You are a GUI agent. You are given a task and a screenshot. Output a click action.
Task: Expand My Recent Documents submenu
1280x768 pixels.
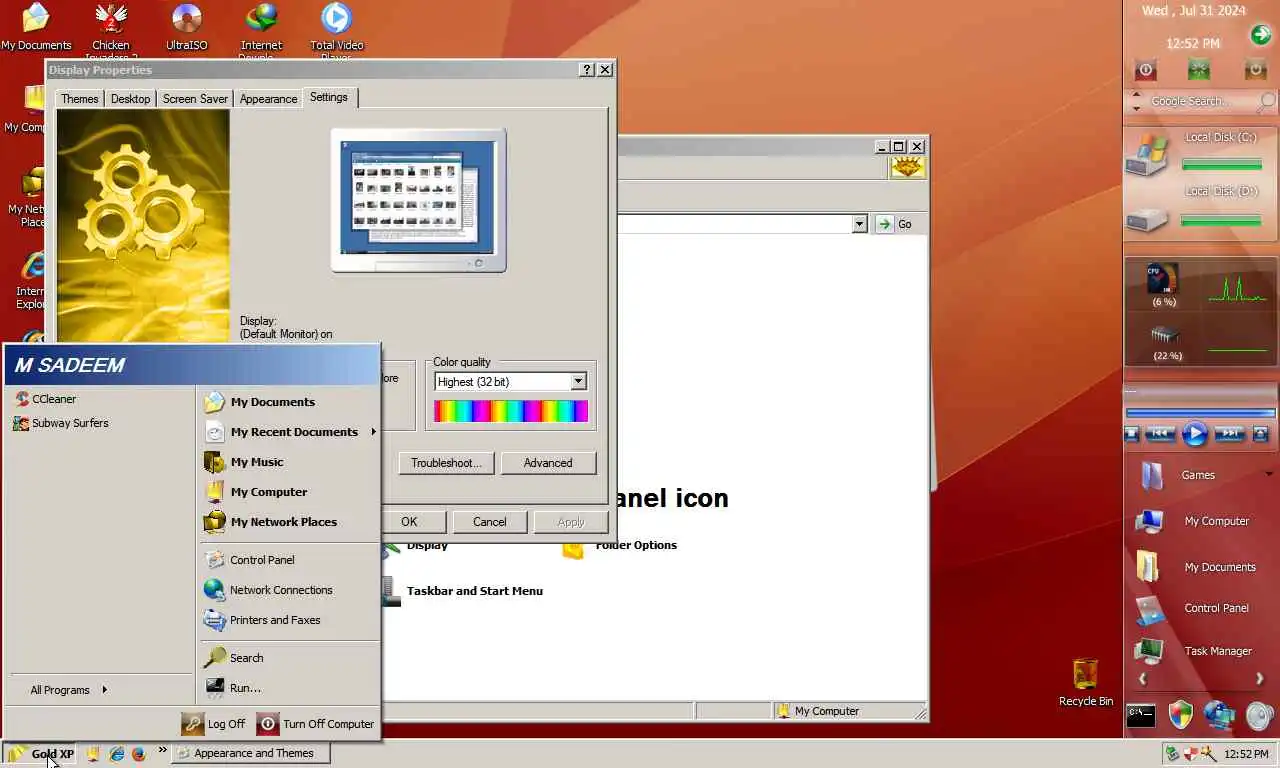pos(290,432)
